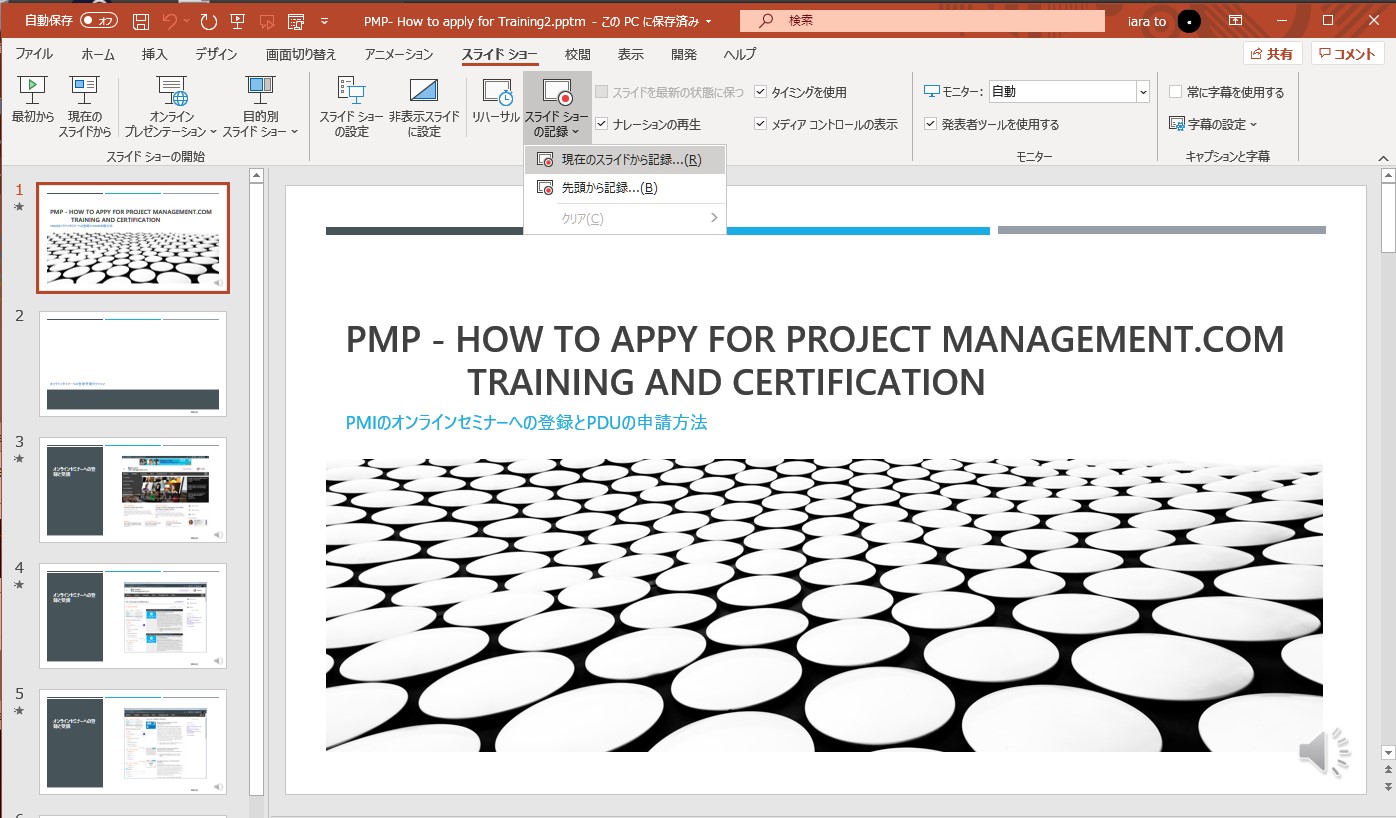The width and height of the screenshot is (1396, 818).
Task: Switch to the 開発 tab
Action: point(684,54)
